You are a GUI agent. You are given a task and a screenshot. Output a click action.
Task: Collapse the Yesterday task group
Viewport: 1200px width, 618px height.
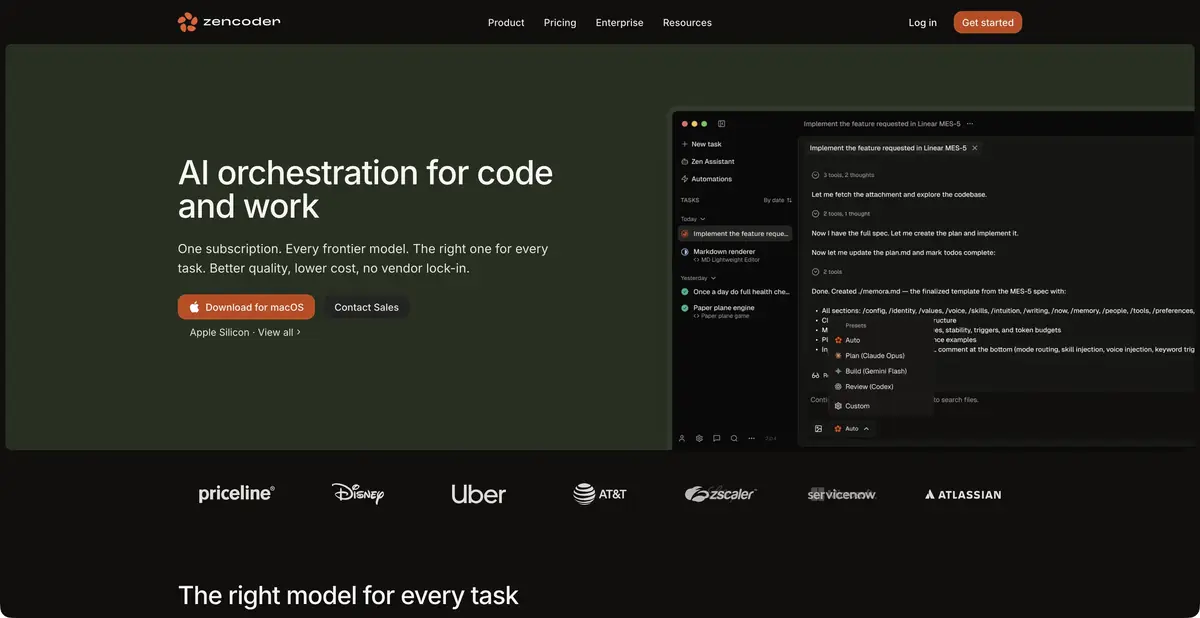point(697,277)
